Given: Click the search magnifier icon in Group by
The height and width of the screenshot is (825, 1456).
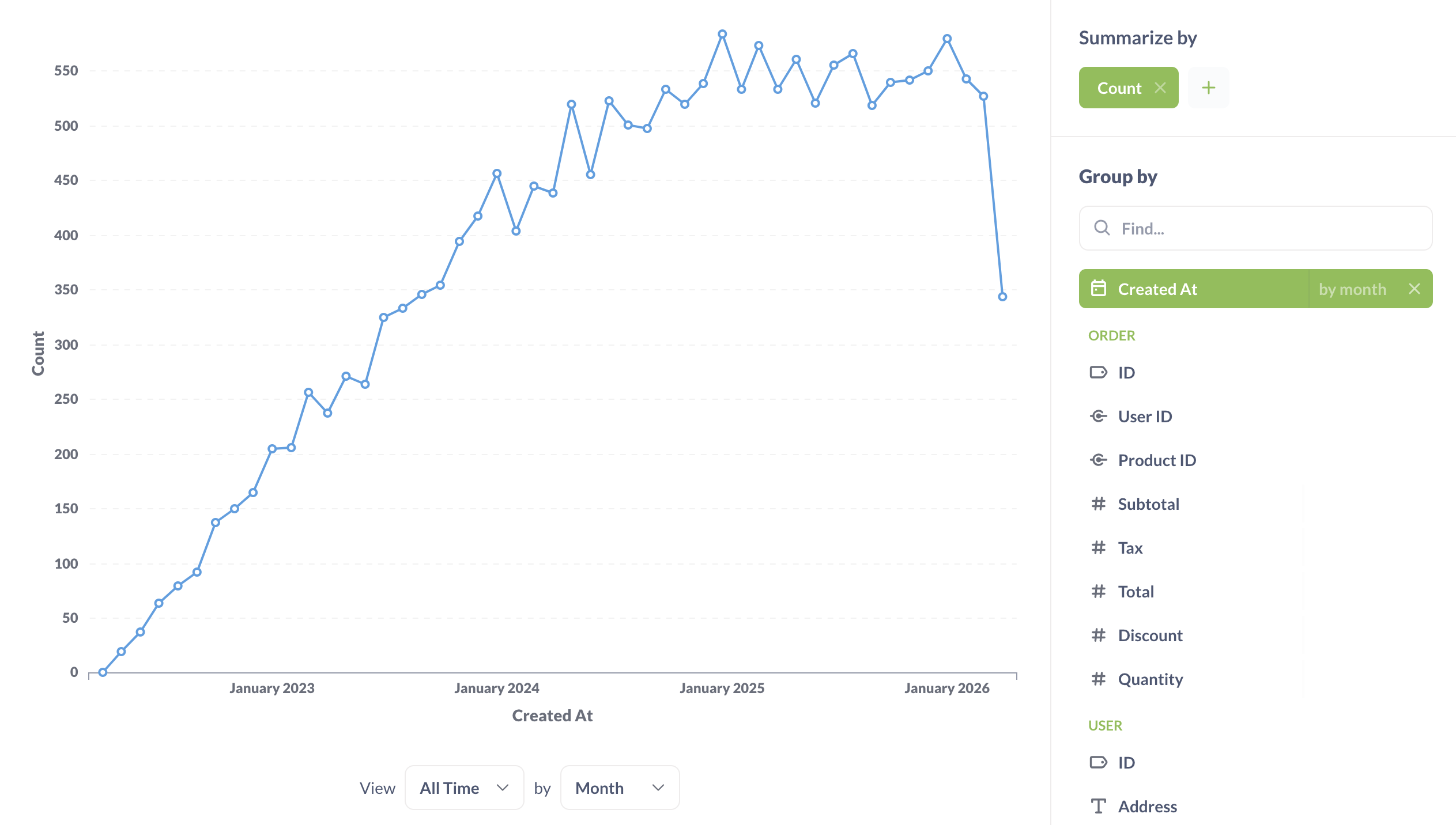Looking at the screenshot, I should pos(1102,228).
